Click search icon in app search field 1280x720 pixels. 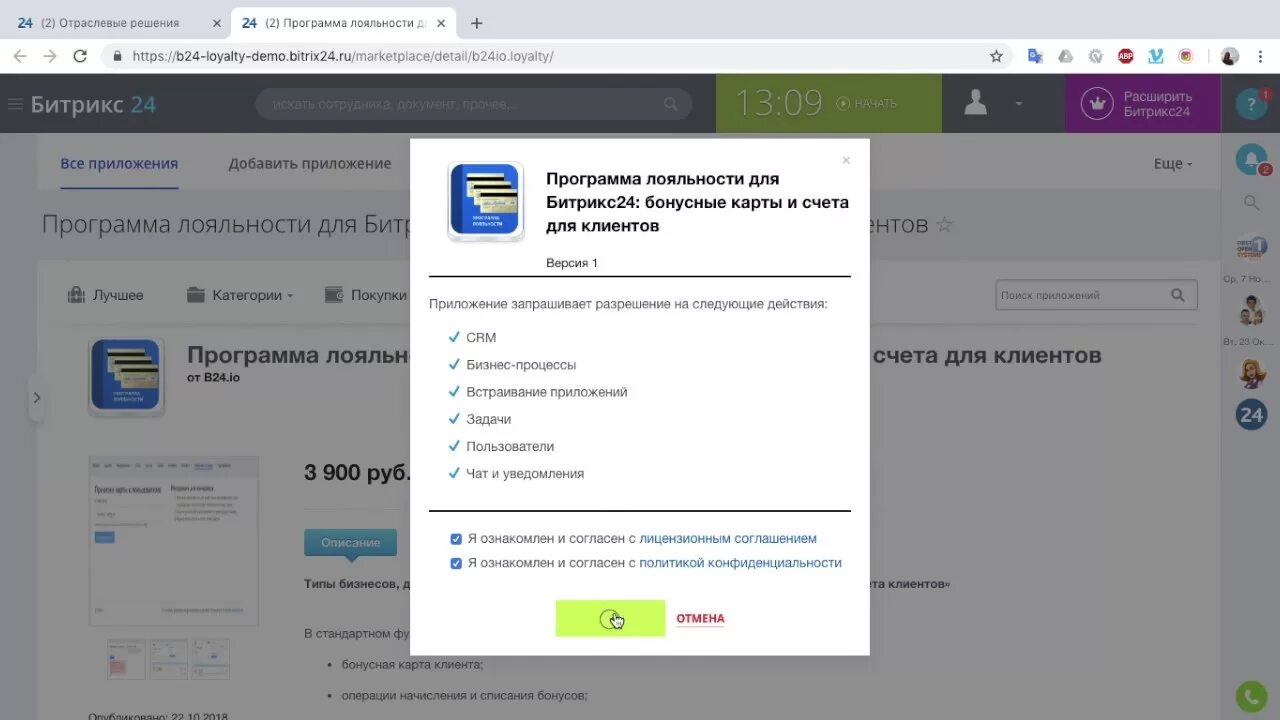click(1178, 295)
